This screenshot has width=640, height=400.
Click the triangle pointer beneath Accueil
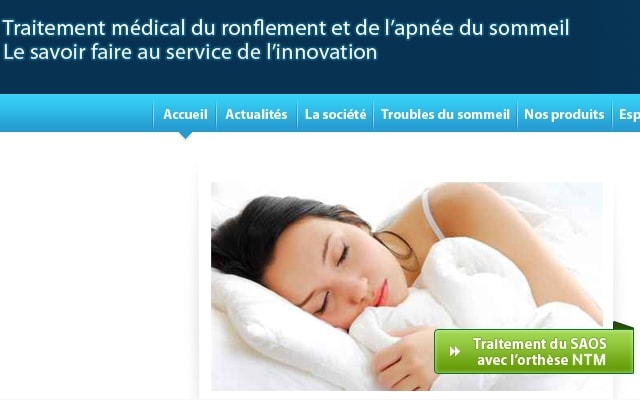click(x=185, y=135)
